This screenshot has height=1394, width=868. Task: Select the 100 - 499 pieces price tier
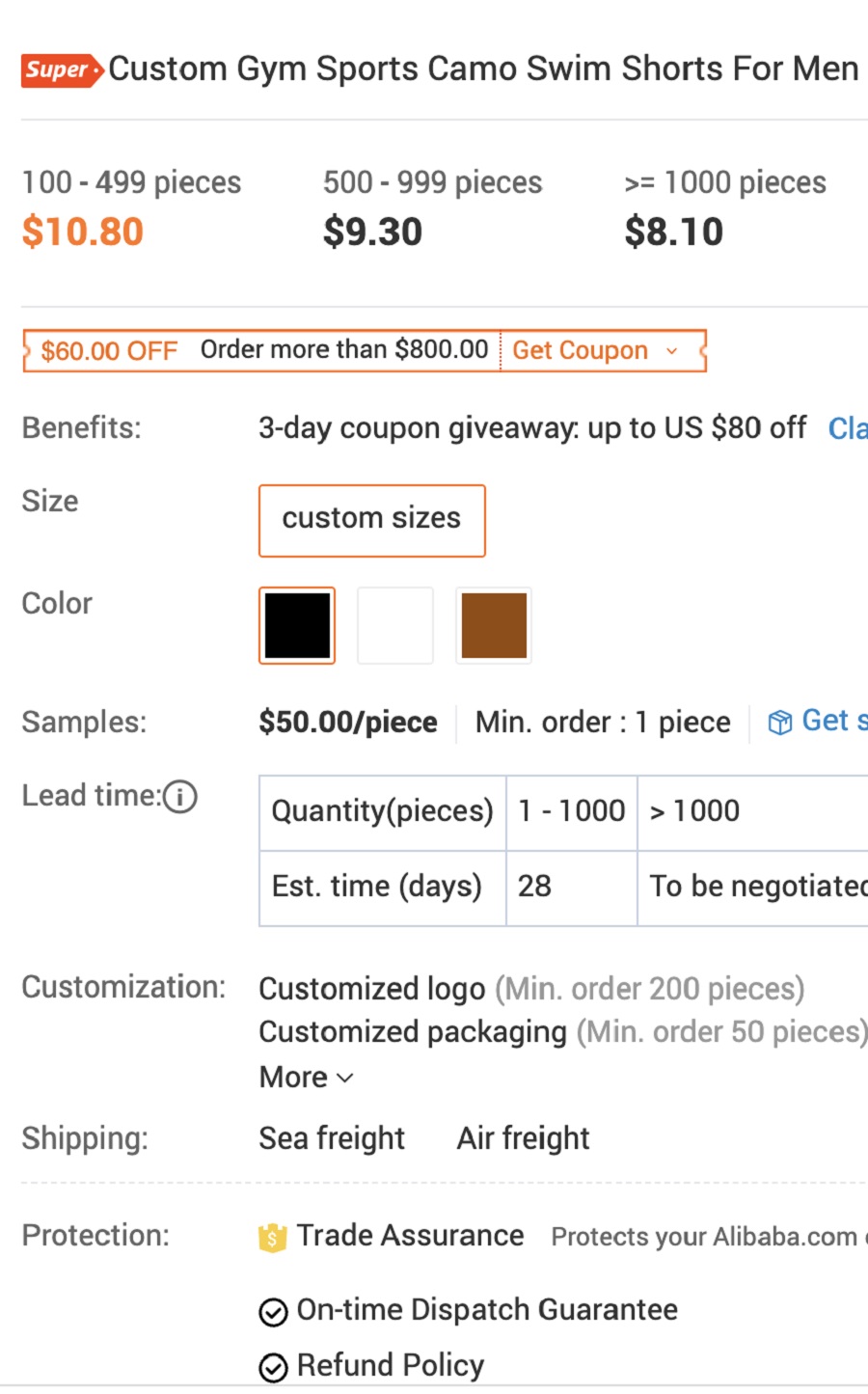[131, 207]
